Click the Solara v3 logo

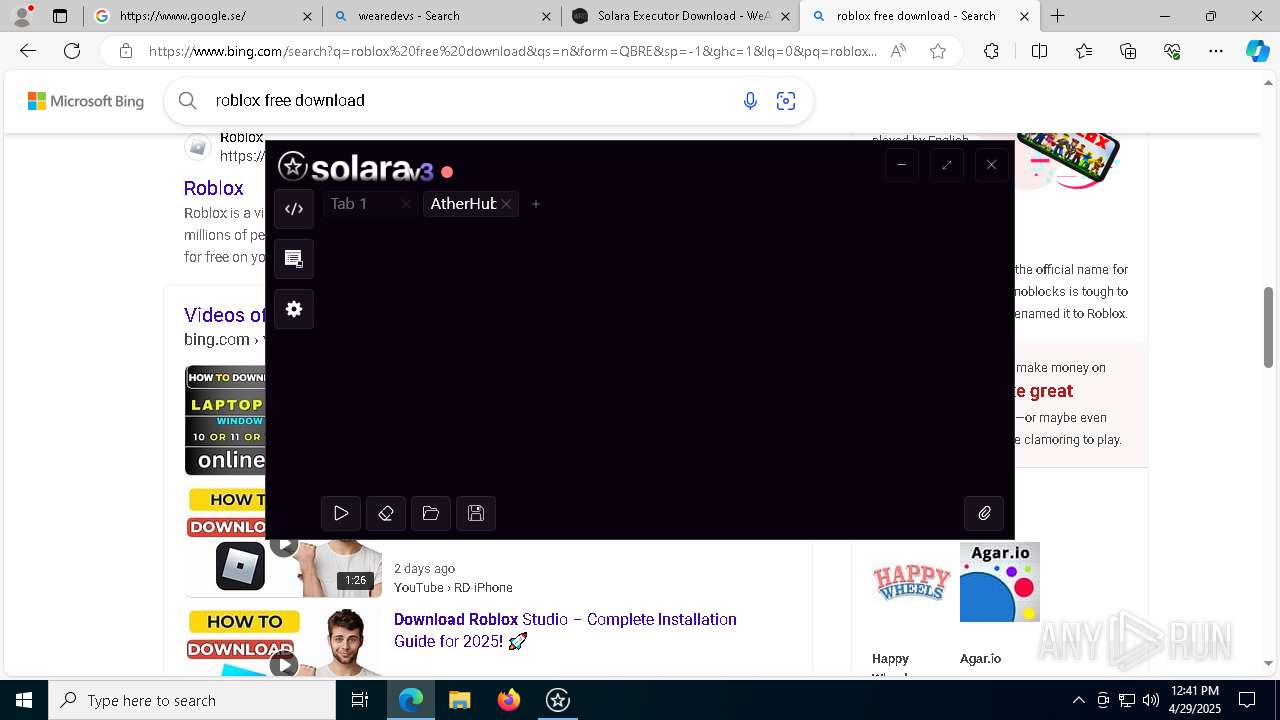point(355,167)
